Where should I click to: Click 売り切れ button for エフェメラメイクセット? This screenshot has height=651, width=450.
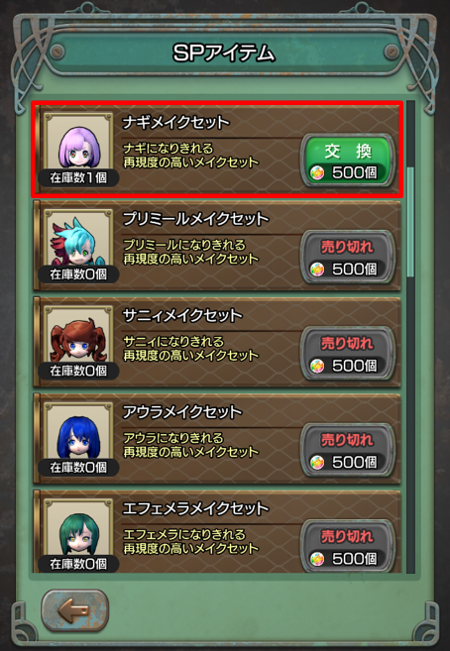[x=348, y=546]
